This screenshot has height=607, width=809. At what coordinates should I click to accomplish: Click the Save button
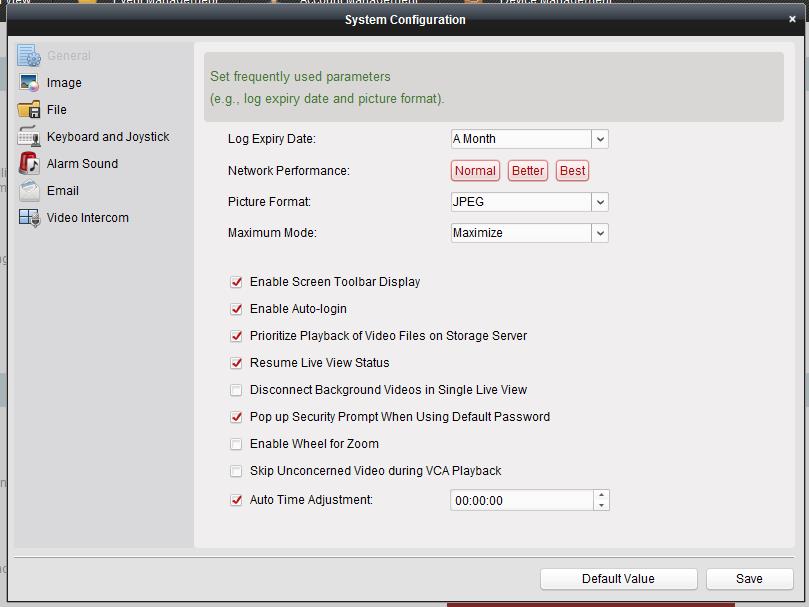click(749, 578)
